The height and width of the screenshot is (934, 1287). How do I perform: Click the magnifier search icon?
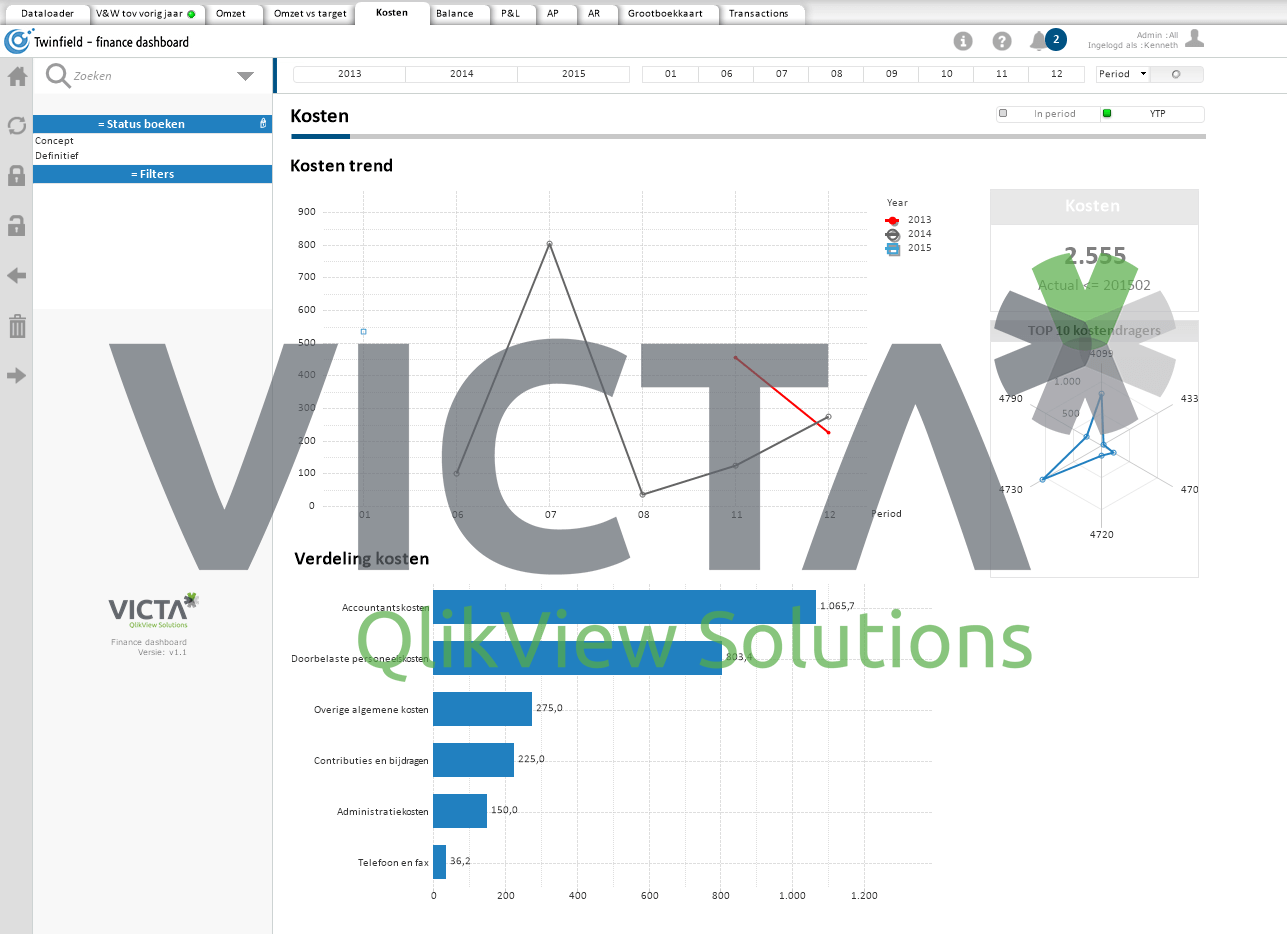pos(58,76)
